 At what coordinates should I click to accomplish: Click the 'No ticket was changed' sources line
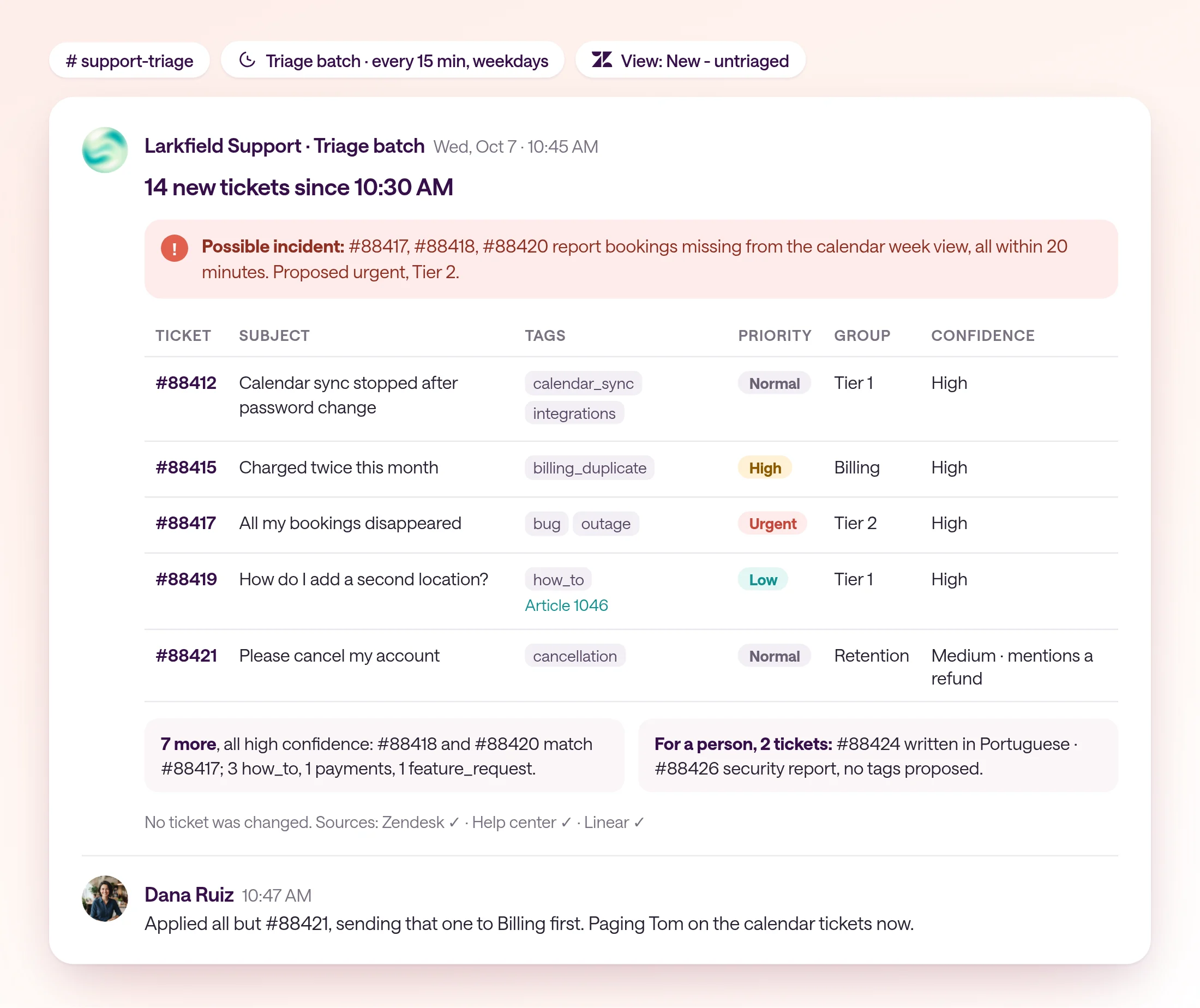[394, 823]
